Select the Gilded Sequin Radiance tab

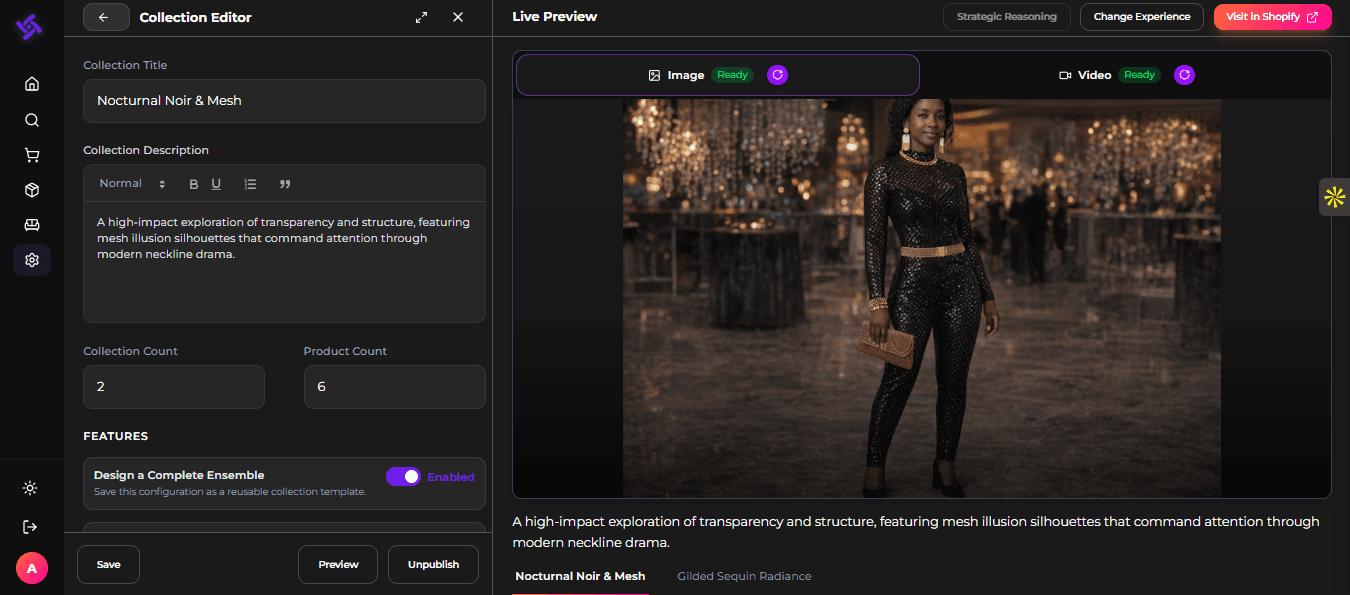coord(744,577)
